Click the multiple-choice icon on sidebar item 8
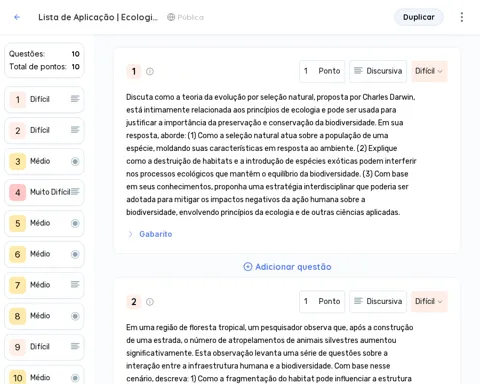This screenshot has height=384, width=480. click(75, 316)
